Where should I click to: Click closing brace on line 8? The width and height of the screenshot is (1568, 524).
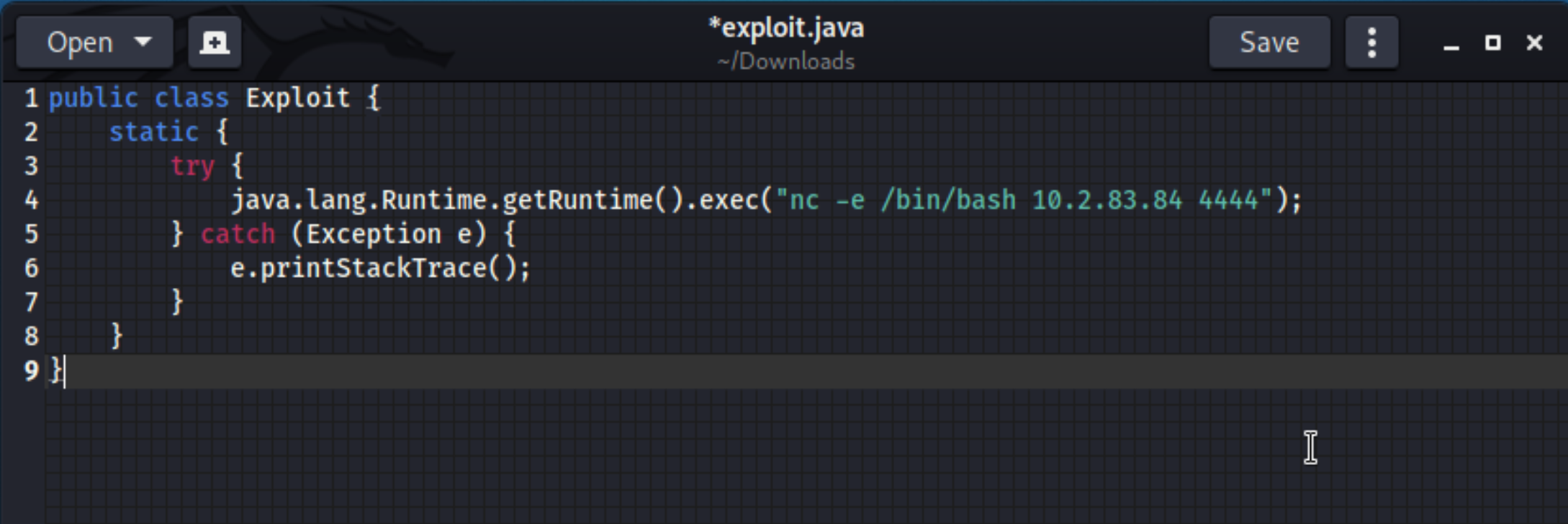click(x=117, y=336)
